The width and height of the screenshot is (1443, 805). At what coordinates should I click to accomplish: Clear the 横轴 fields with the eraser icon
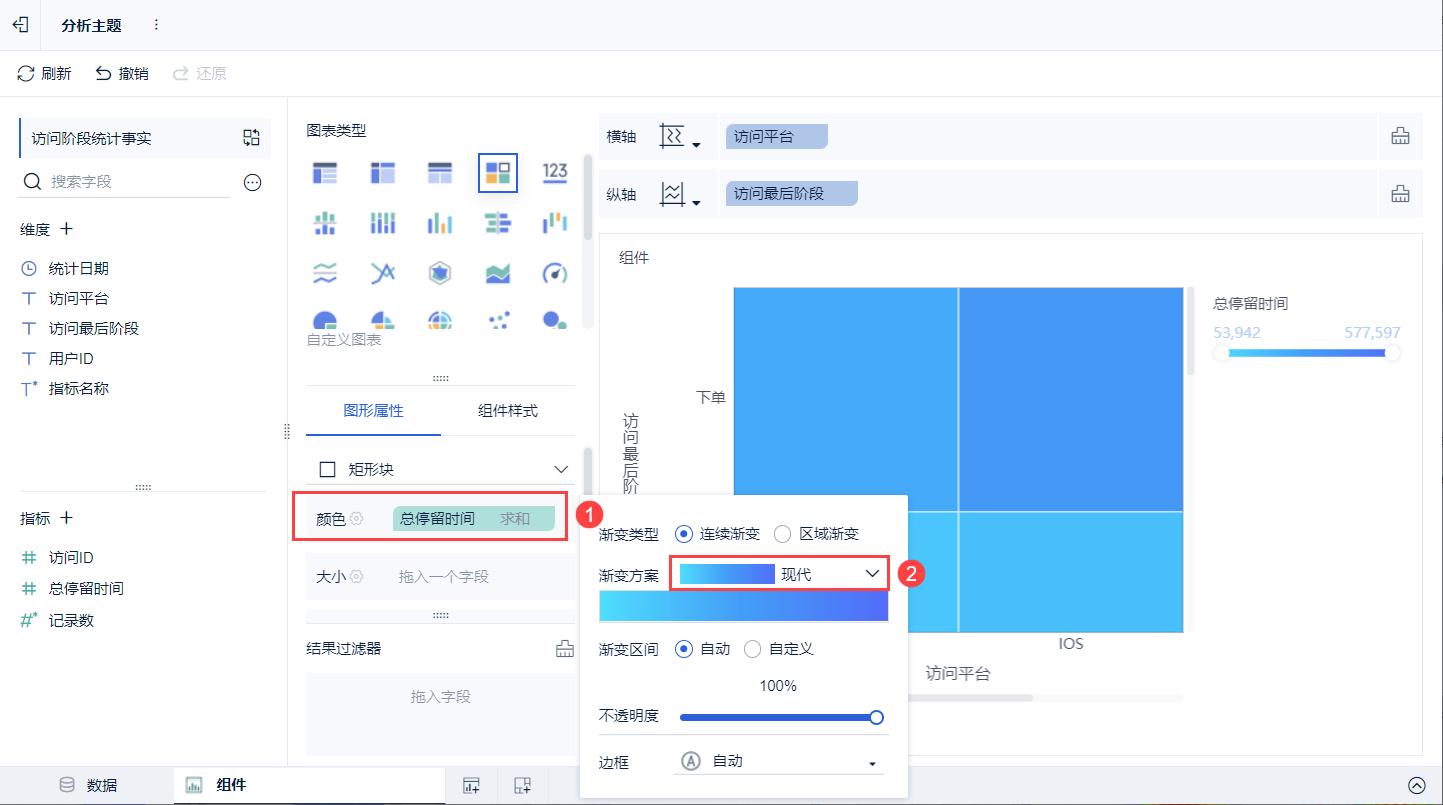tap(1400, 137)
